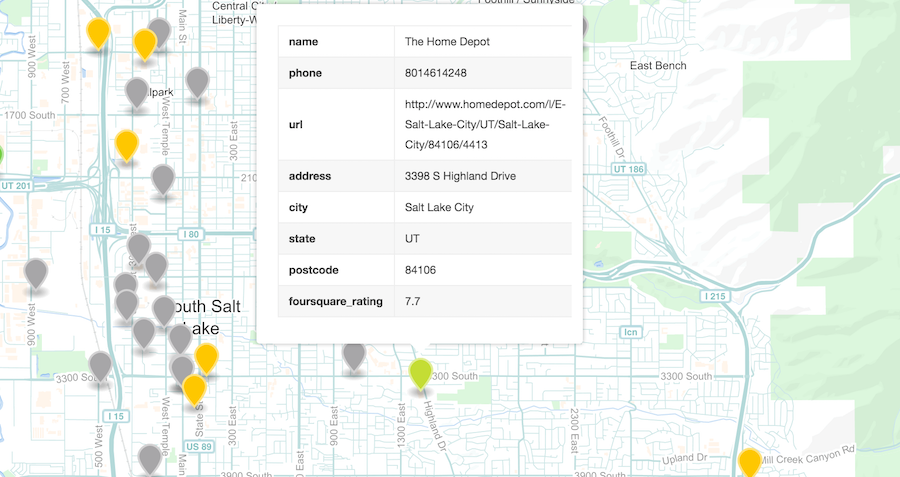Open the gray marker partly hidden behind the popup's right edge
900x477 pixels.
coord(585,26)
